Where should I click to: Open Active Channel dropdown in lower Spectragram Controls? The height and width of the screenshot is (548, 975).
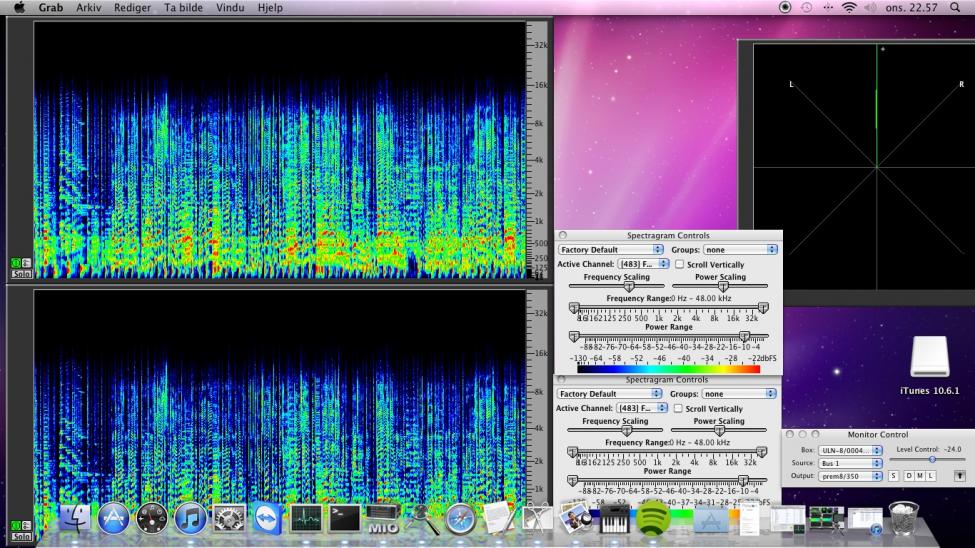pos(642,408)
